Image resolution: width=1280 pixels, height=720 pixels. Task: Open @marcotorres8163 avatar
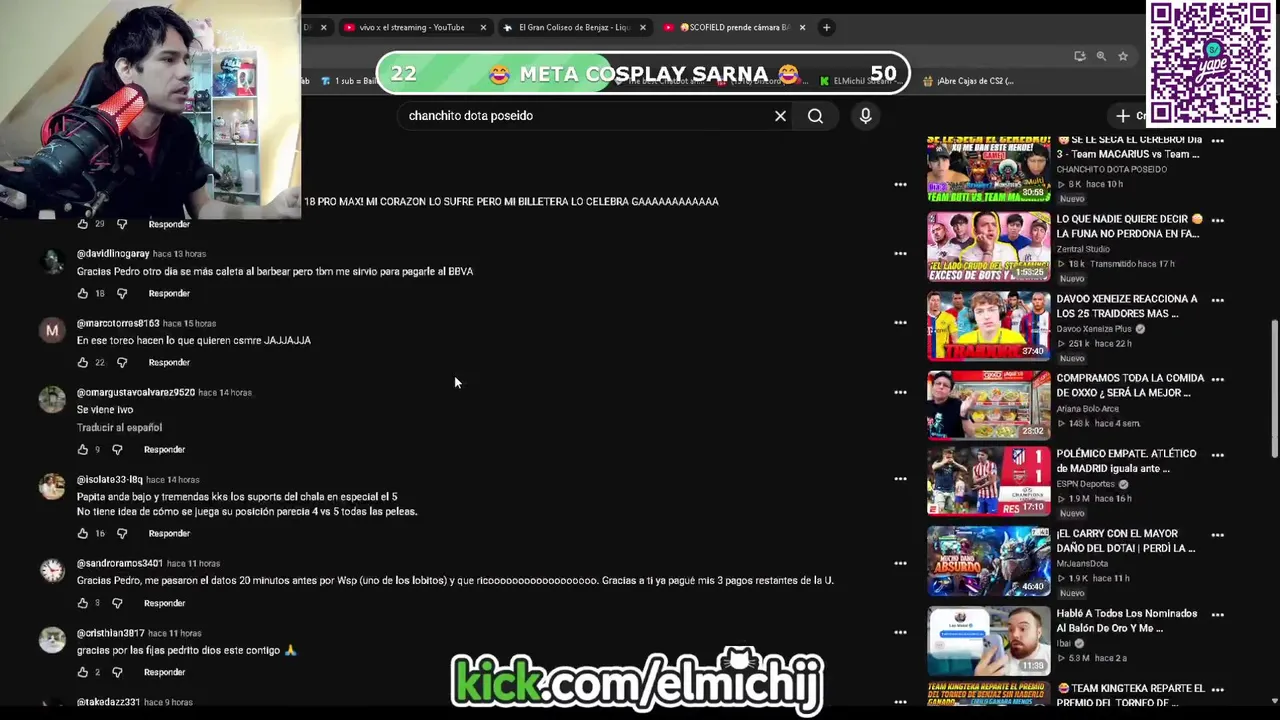(x=52, y=331)
